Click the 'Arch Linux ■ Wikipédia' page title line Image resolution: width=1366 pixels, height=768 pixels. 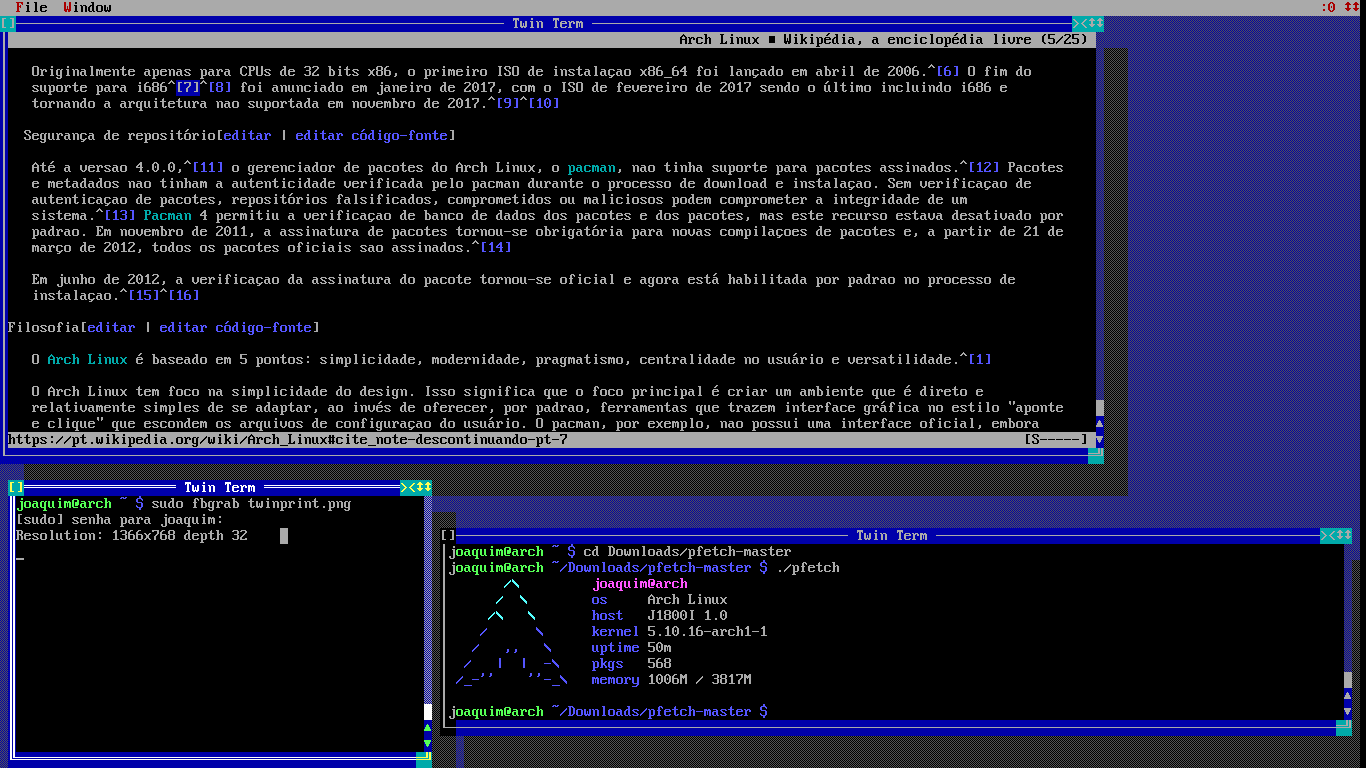tap(884, 39)
